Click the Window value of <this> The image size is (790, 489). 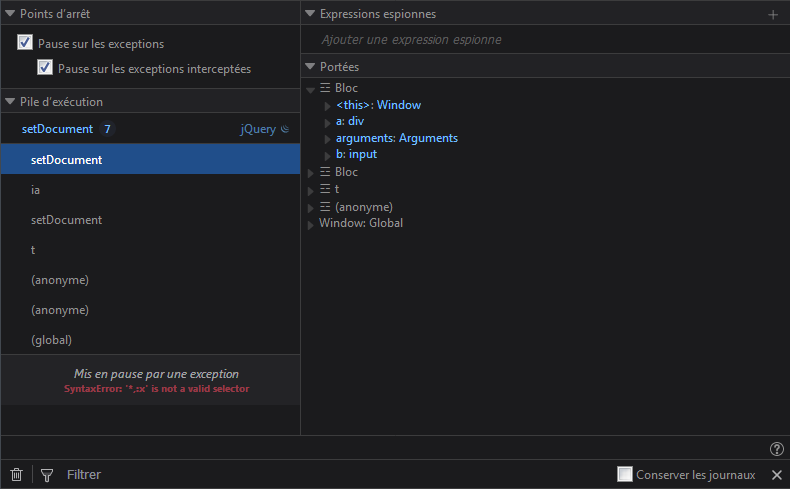tap(399, 105)
